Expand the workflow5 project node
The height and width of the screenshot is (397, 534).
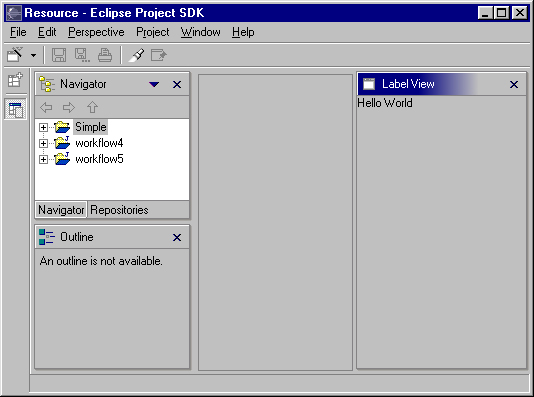click(43, 159)
